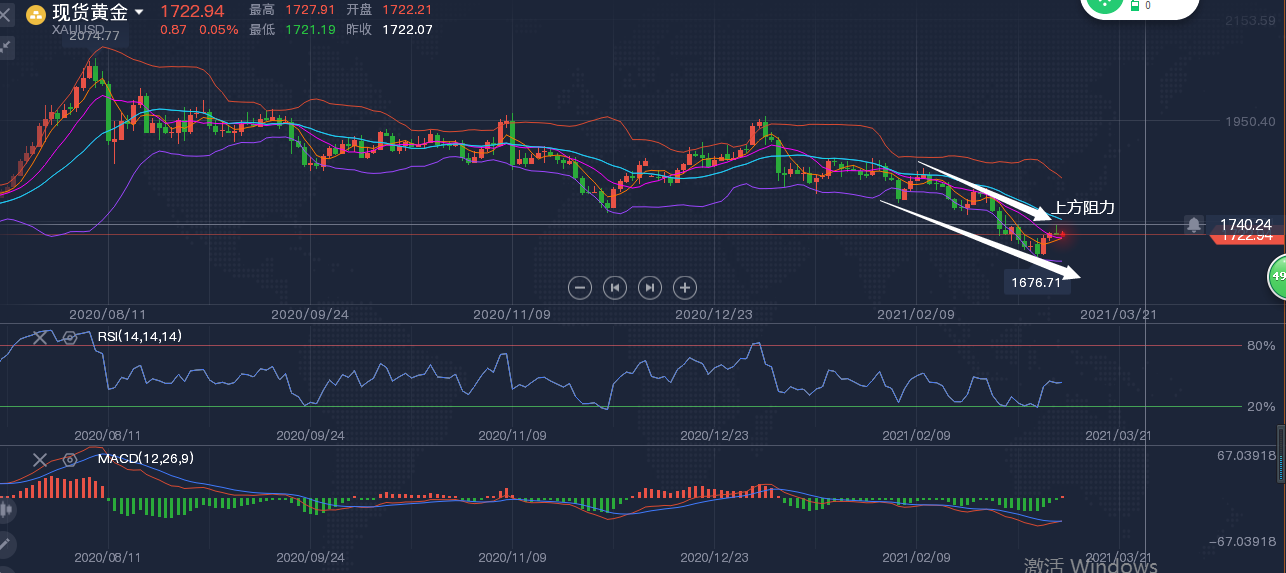Open RSI indicator settings hexagon icon
Screen dimensions: 1286x573
(x=70, y=338)
